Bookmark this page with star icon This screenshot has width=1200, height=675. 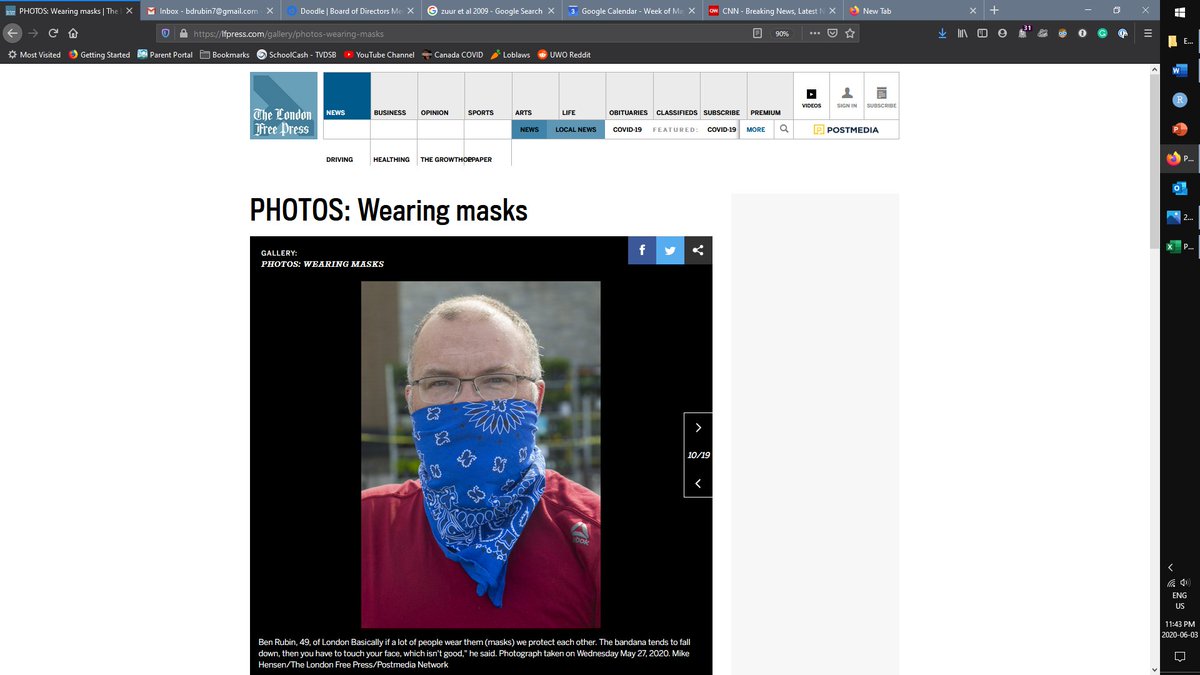tap(850, 32)
